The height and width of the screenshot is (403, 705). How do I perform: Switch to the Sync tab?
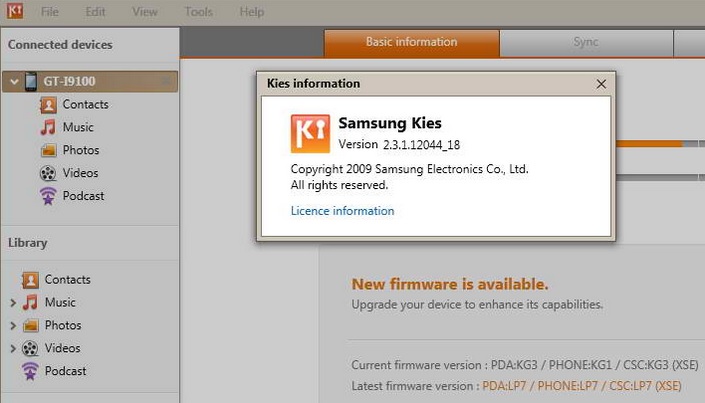[x=586, y=43]
